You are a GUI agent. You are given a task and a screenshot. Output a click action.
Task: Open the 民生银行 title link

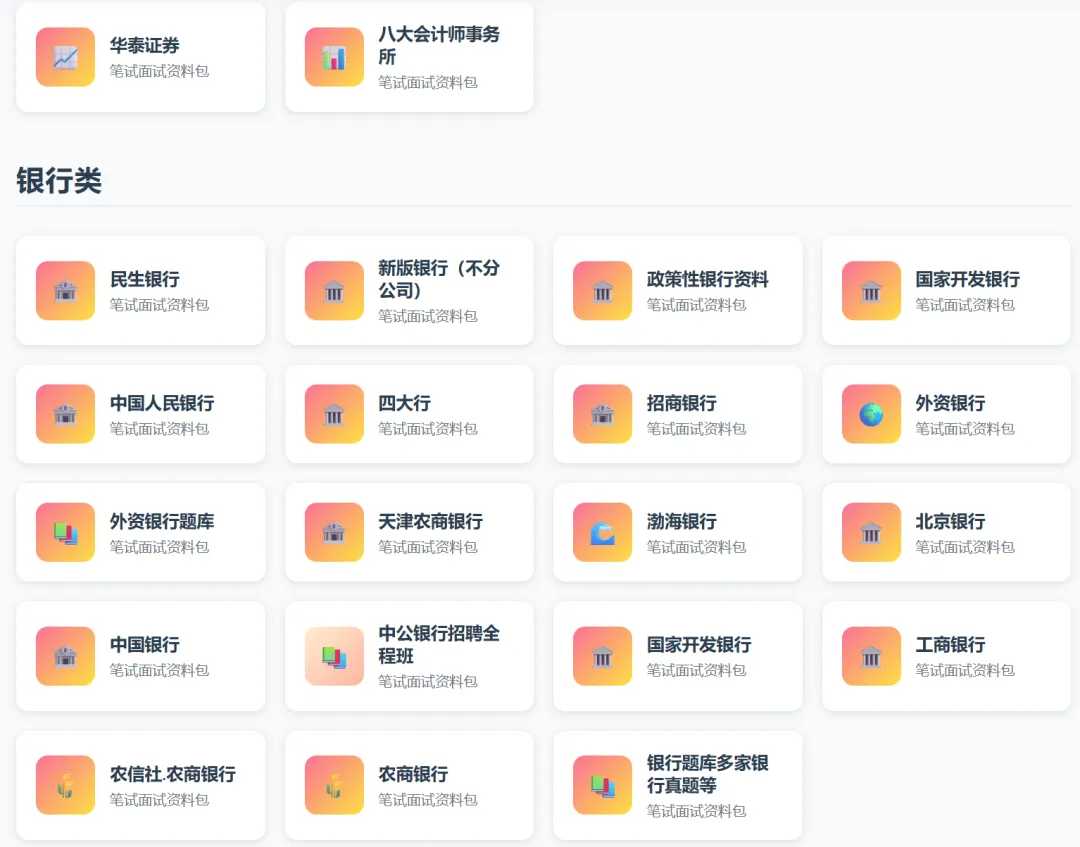point(145,279)
